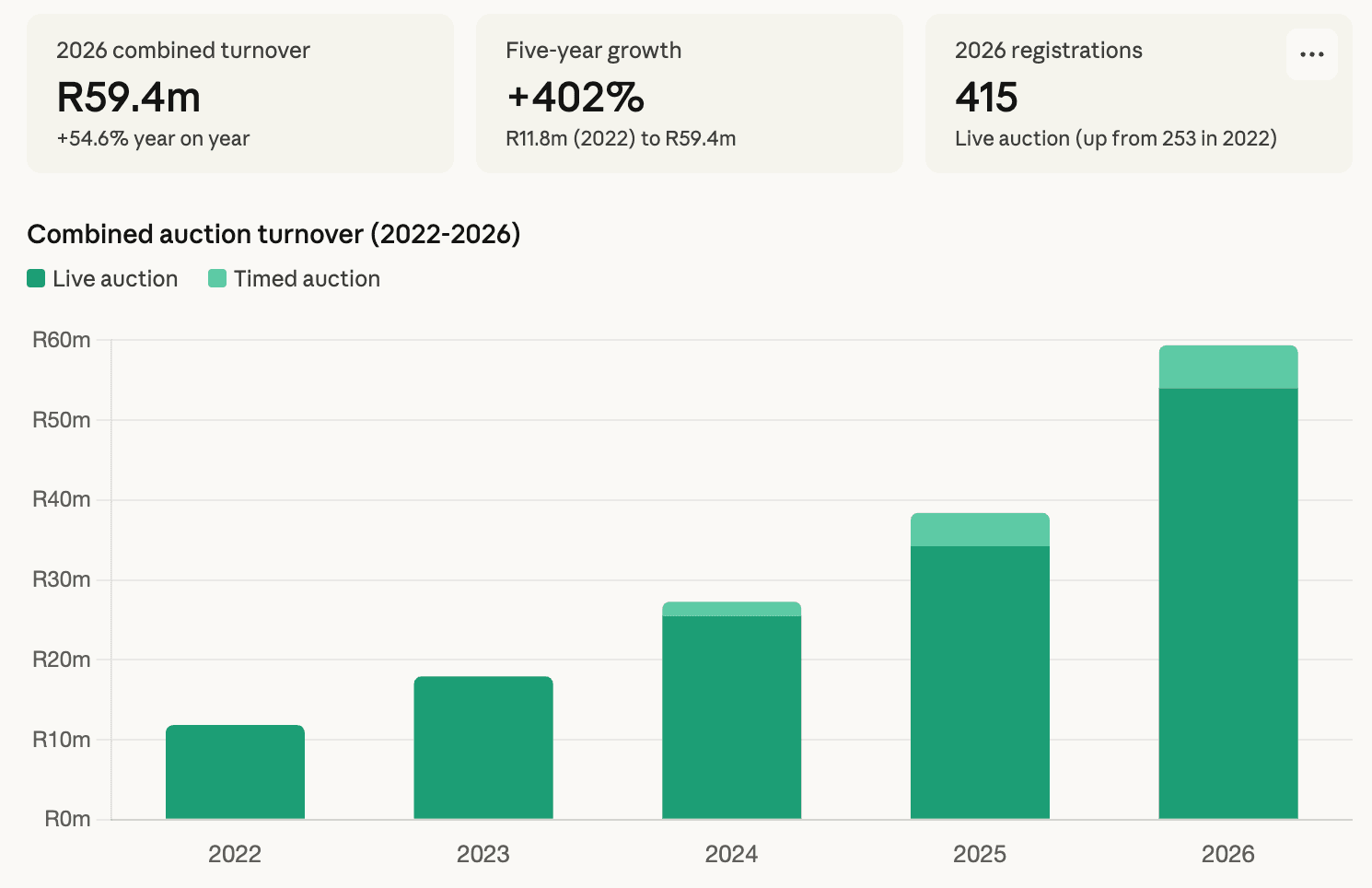Click the 2024 timed auction bar segment
Viewport: 1372px width, 888px height.
pyautogui.click(x=731, y=609)
